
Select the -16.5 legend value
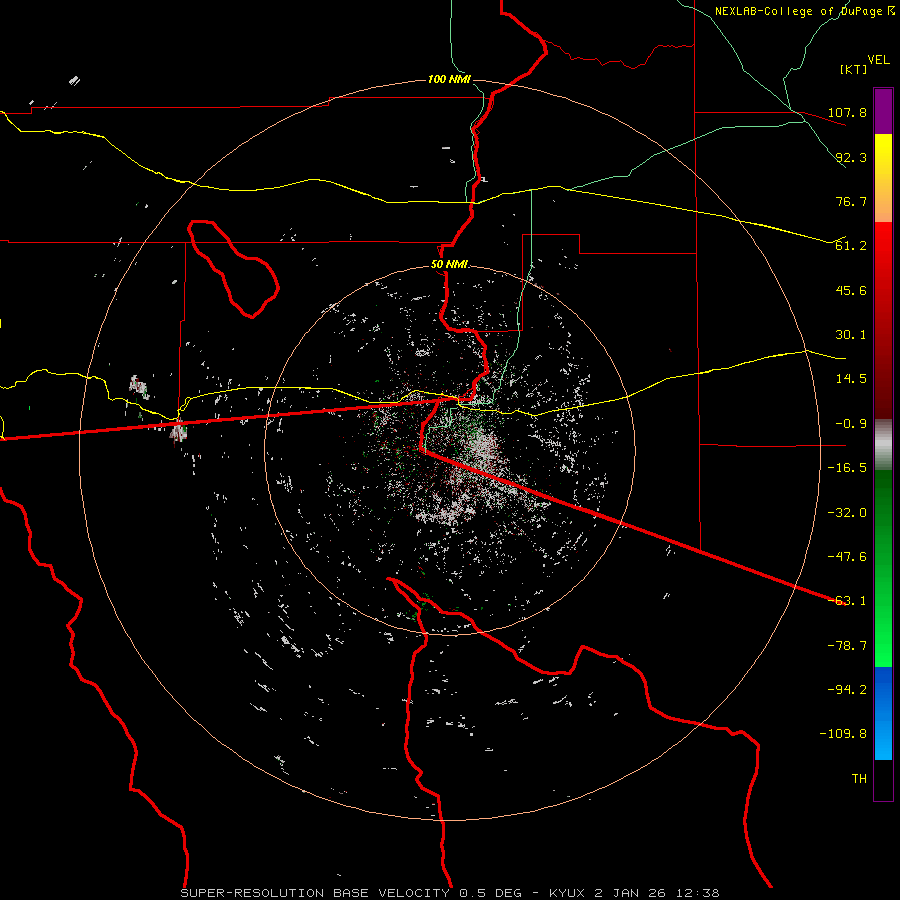[x=847, y=468]
